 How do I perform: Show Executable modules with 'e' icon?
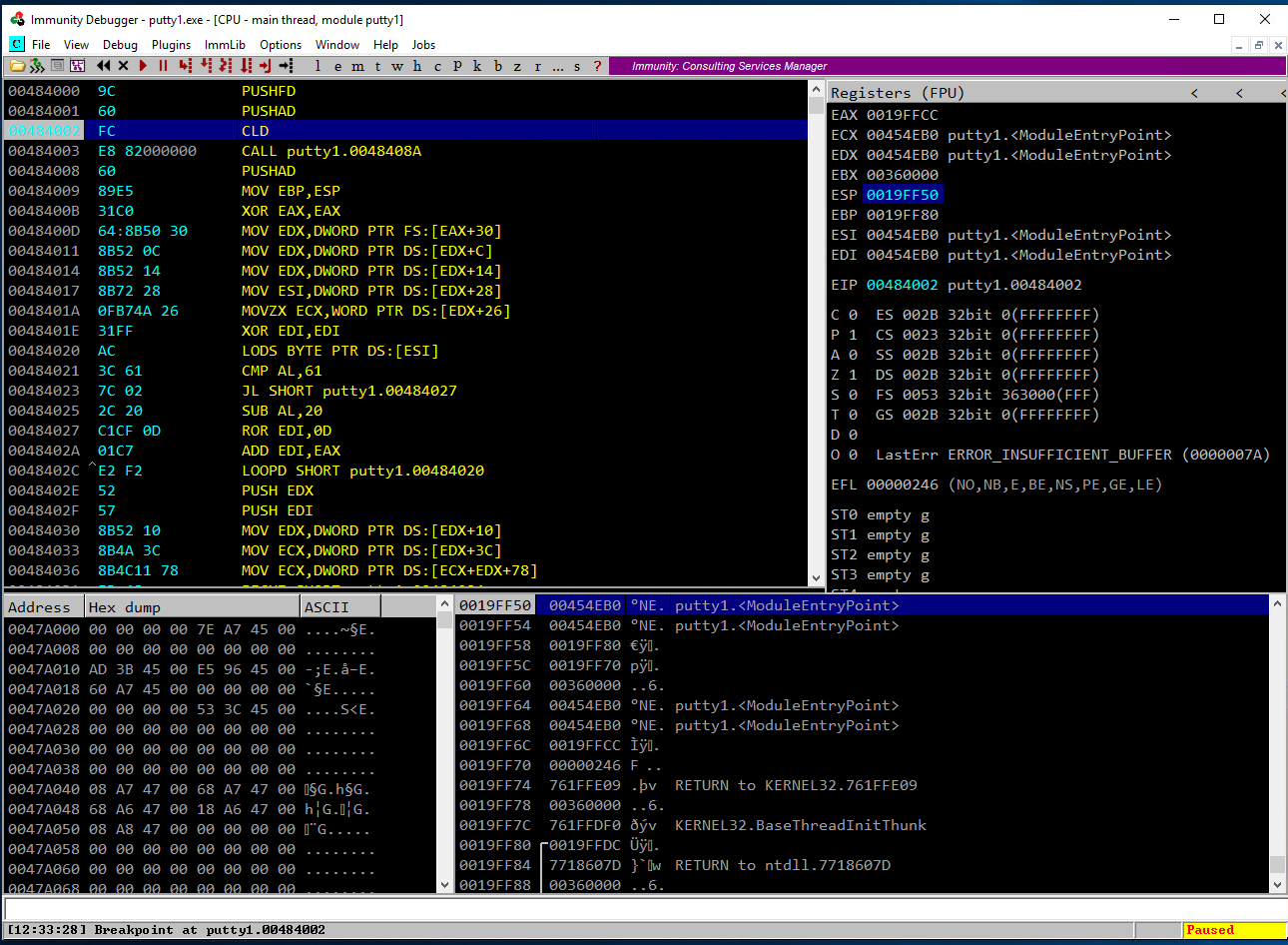click(x=337, y=66)
